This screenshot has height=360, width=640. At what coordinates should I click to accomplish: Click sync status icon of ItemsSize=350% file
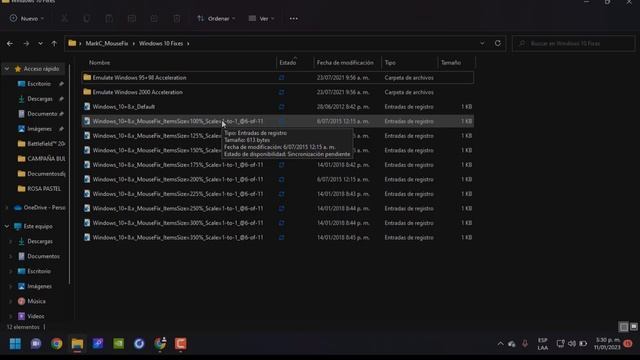(281, 238)
